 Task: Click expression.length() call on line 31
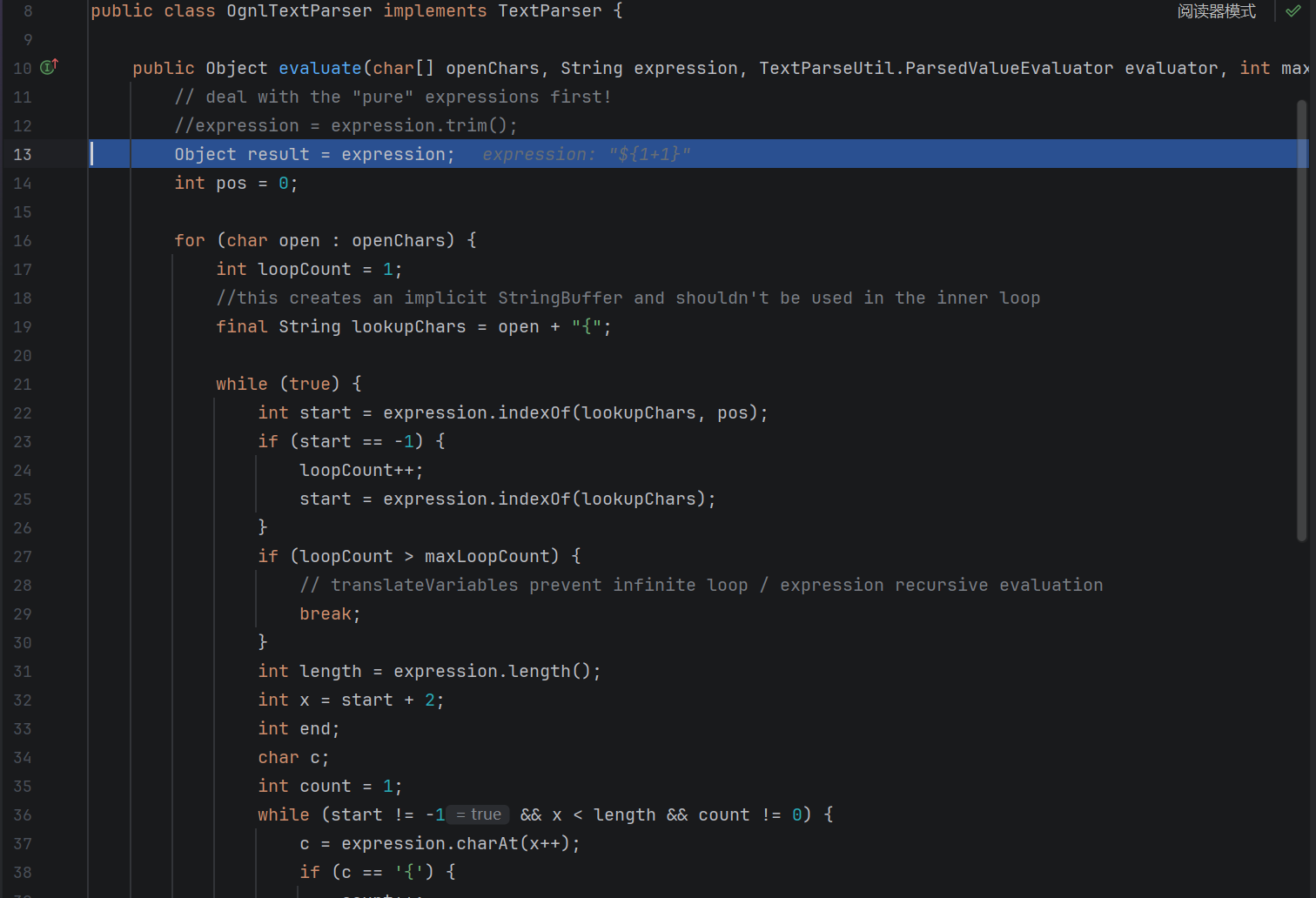492,671
